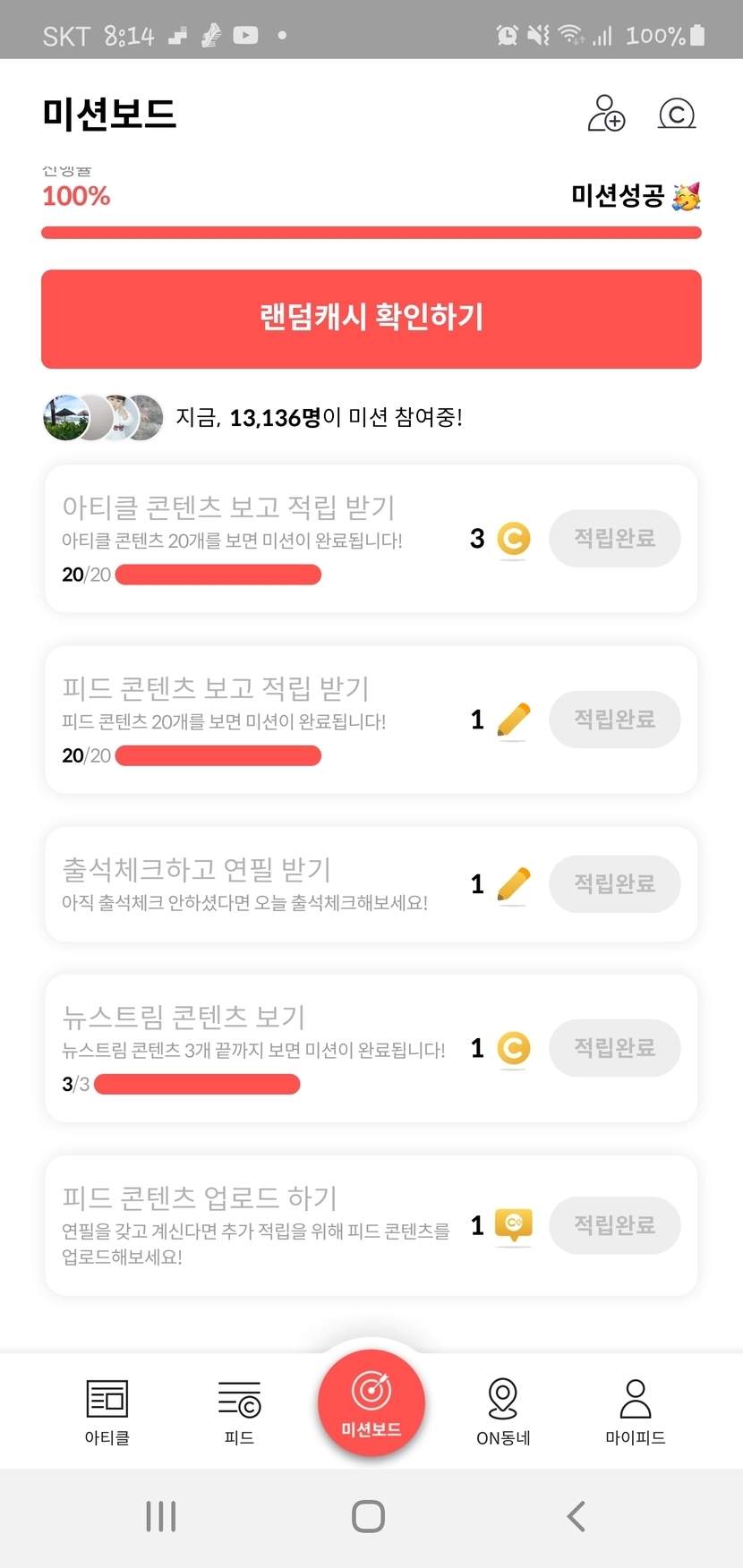The image size is (743, 1568).
Task: Tap 적립완료 button for 피드 콘텐츠 업로드 mission
Action: [x=614, y=1225]
